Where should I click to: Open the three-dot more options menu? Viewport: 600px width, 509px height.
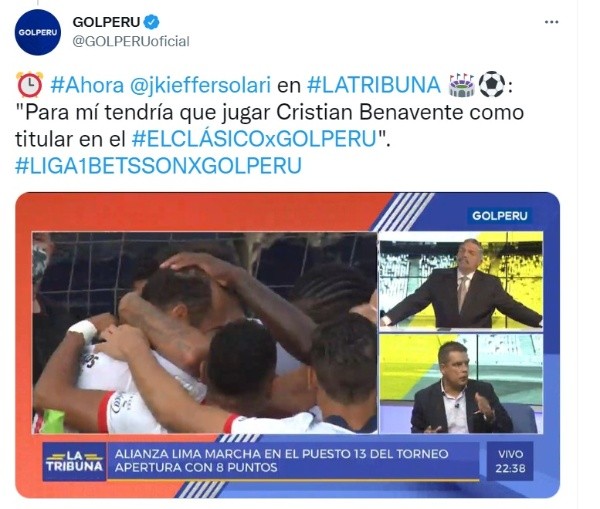[x=551, y=22]
